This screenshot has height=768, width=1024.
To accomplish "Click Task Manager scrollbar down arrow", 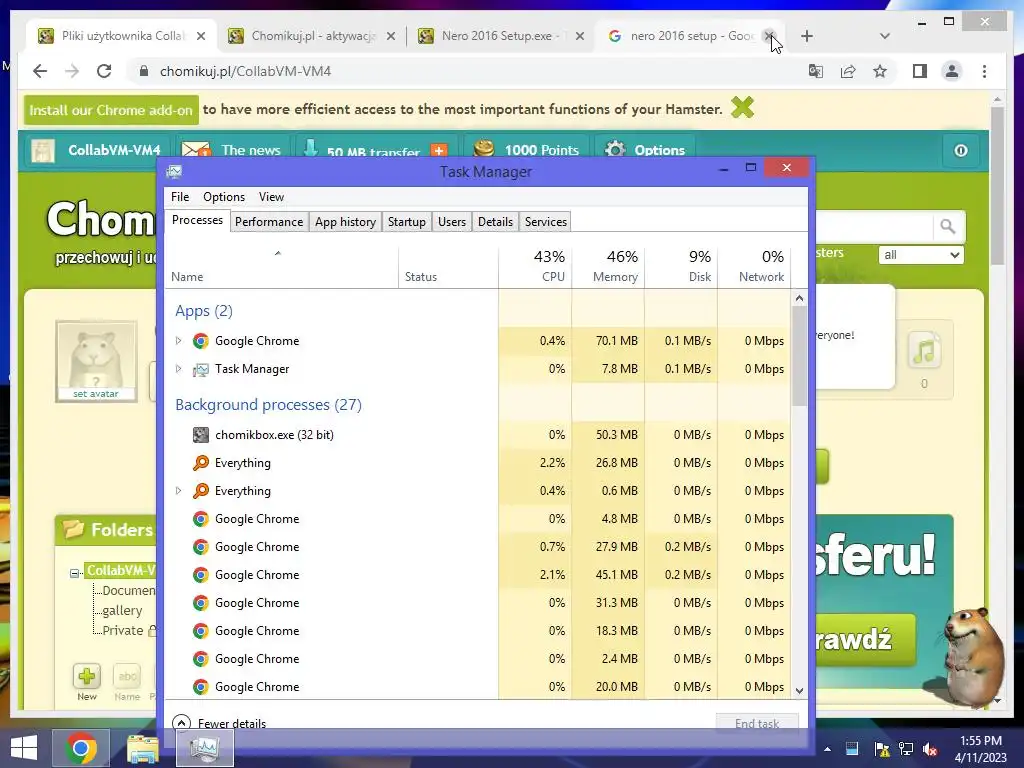I will click(799, 690).
